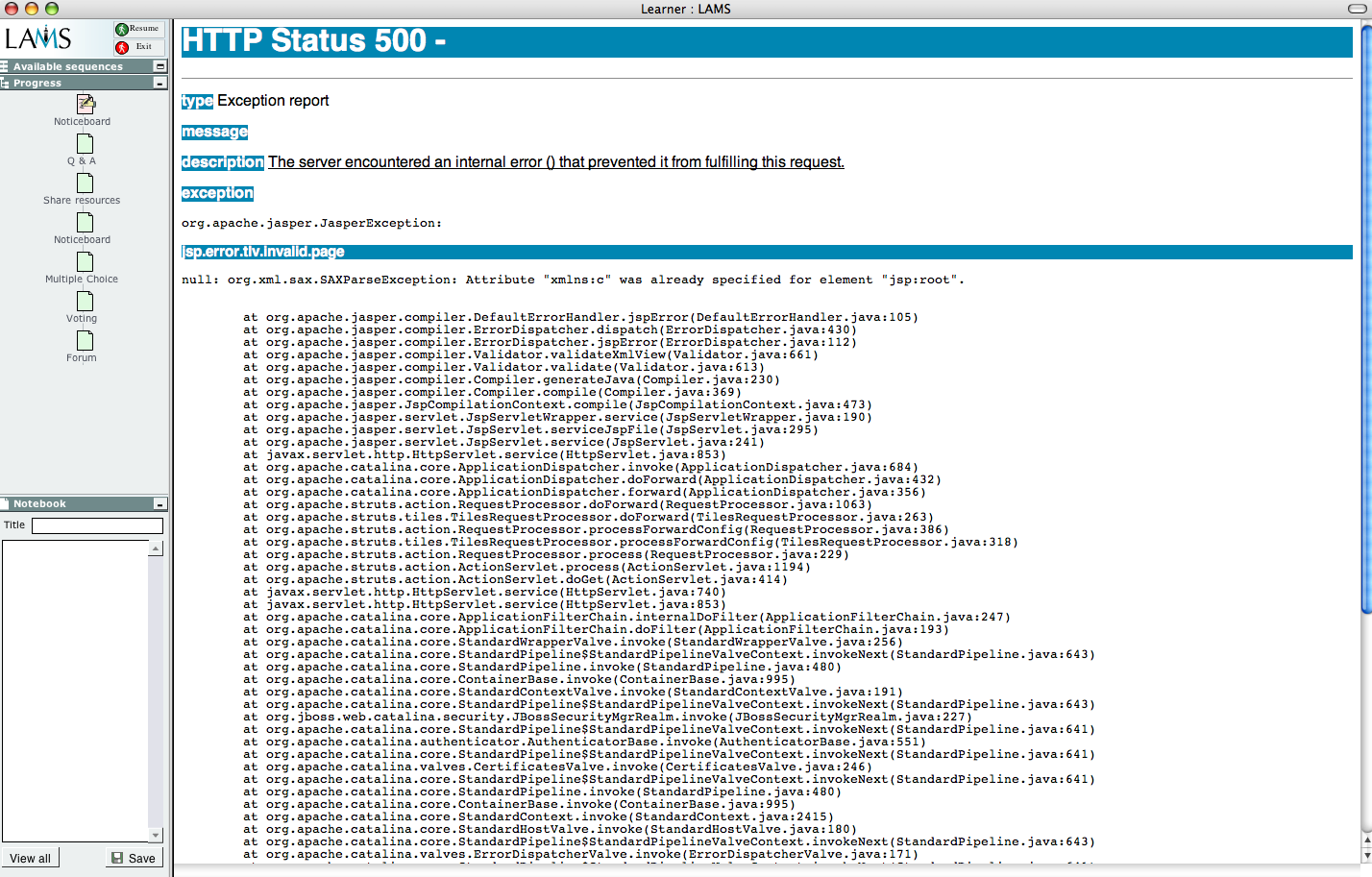The height and width of the screenshot is (877, 1372).
Task: Save the notebook entry
Action: point(134,858)
